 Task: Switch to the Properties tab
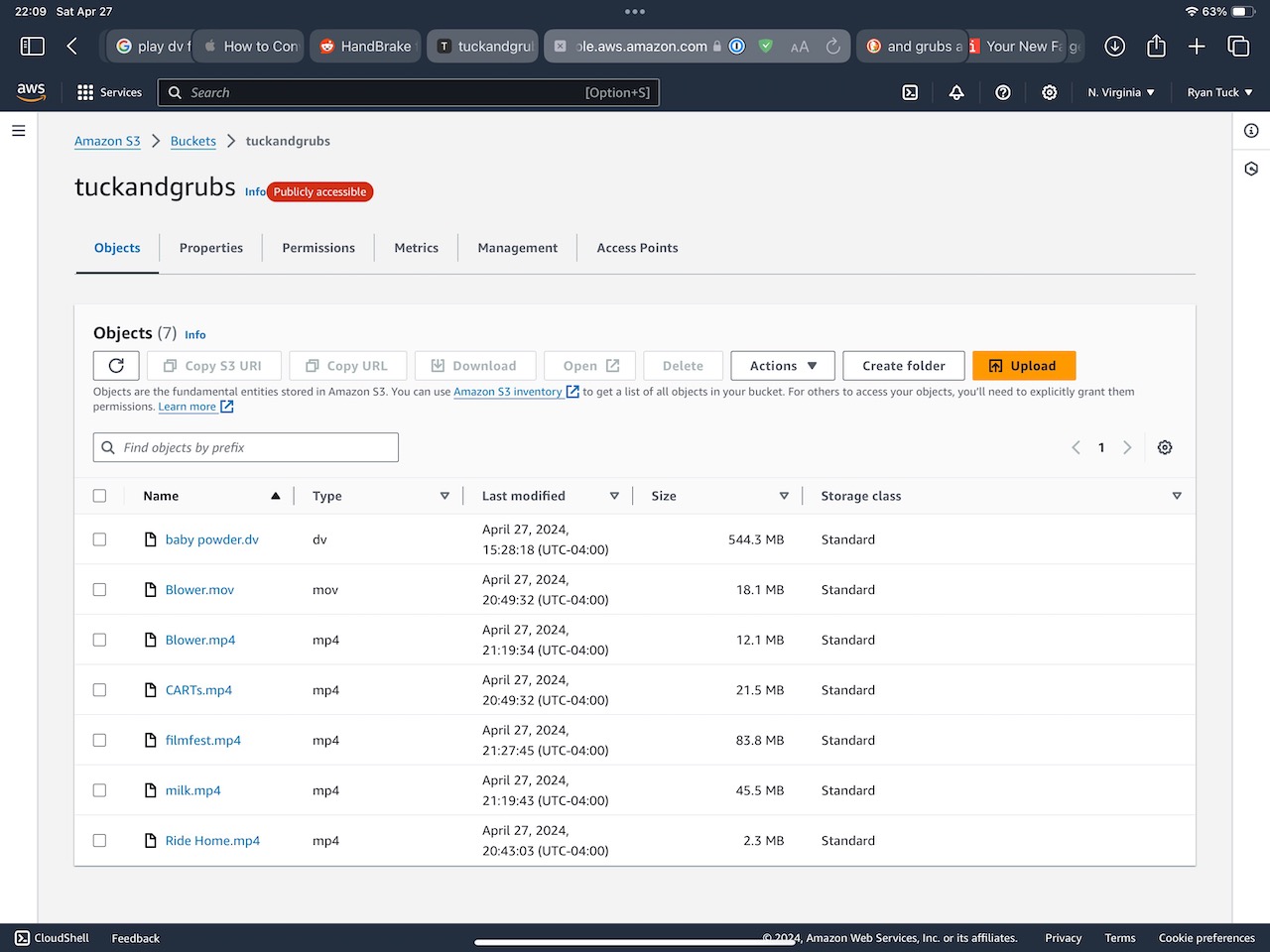(211, 248)
